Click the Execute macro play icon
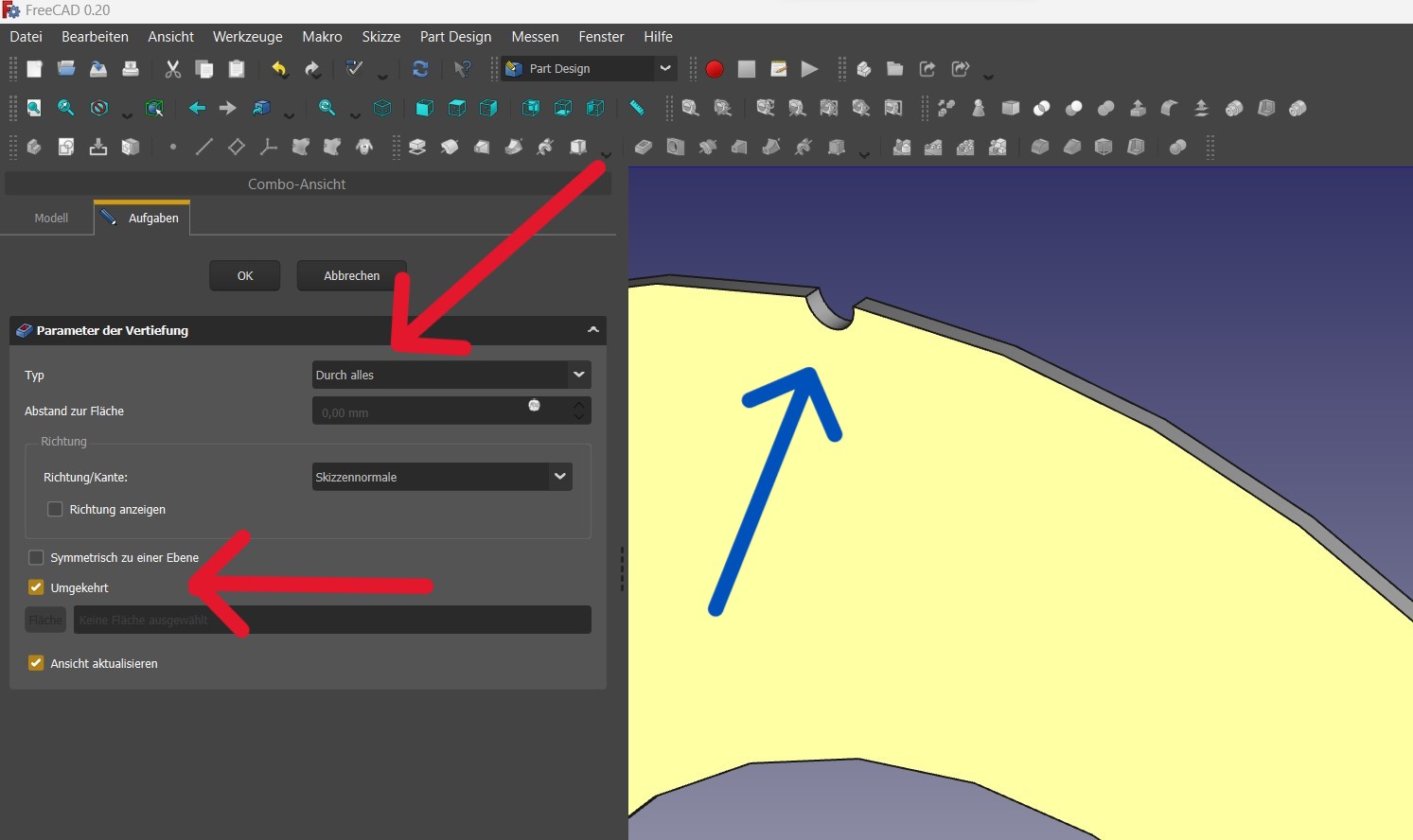1413x840 pixels. tap(809, 69)
